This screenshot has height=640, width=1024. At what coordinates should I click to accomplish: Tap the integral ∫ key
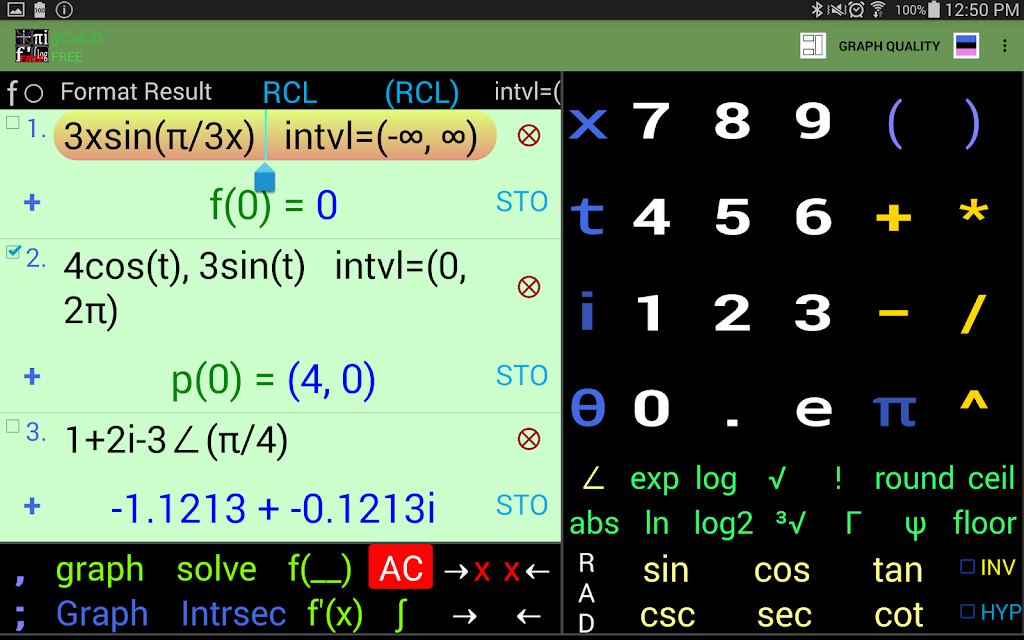(401, 615)
